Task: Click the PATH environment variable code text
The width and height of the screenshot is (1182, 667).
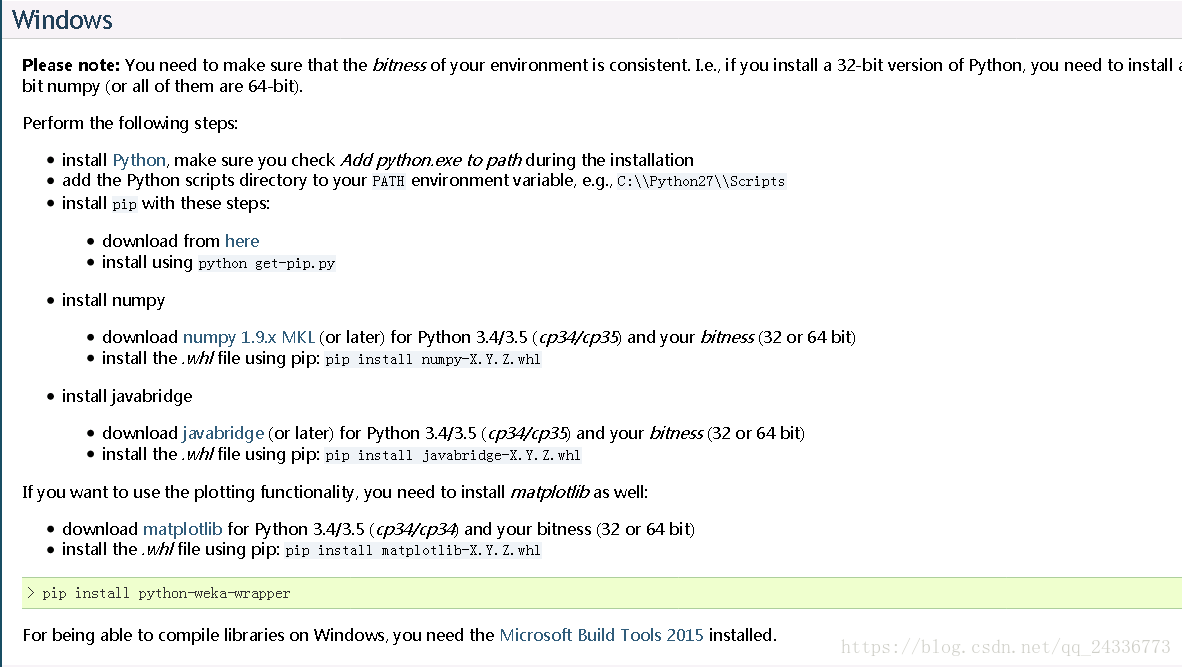Action: (x=389, y=182)
